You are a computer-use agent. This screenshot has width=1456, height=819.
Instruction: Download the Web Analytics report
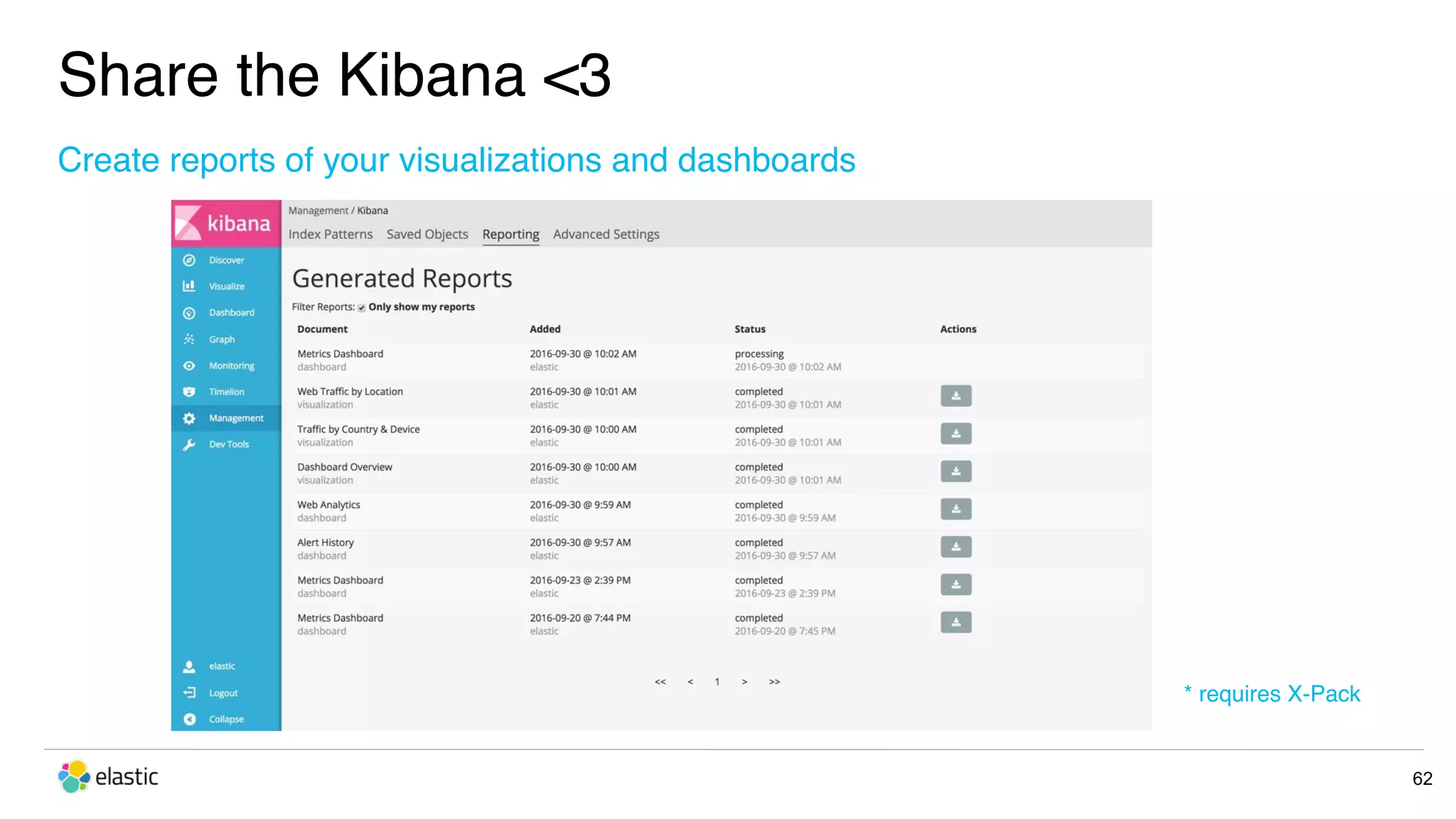point(955,509)
